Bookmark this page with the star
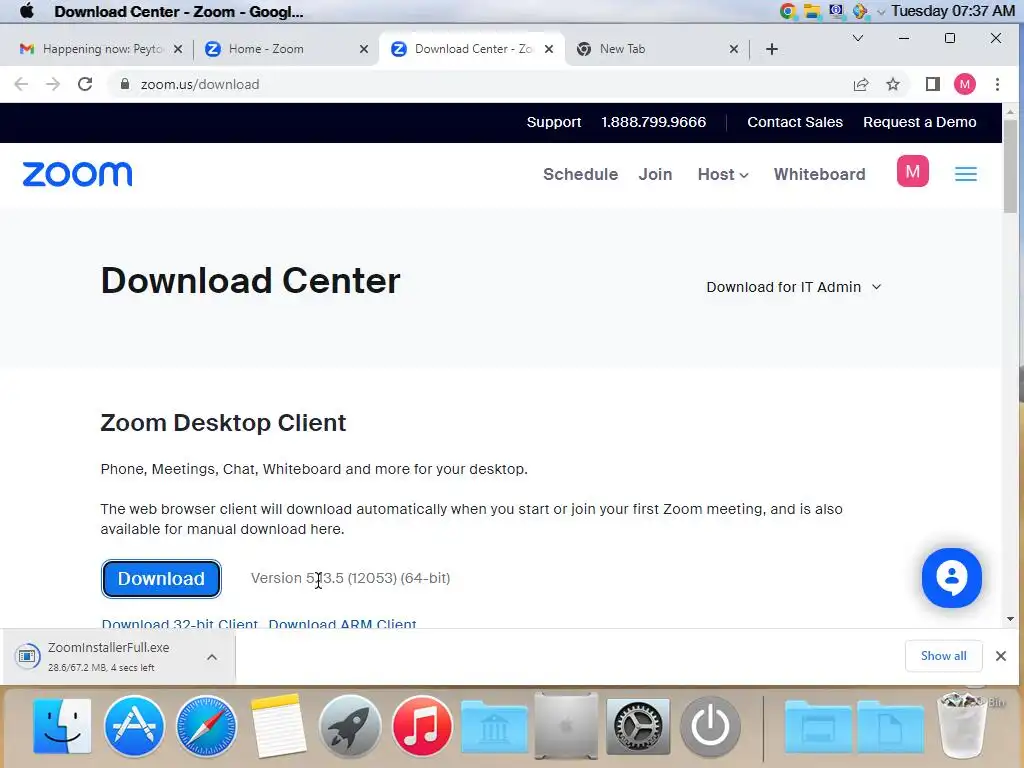1024x768 pixels. (893, 84)
